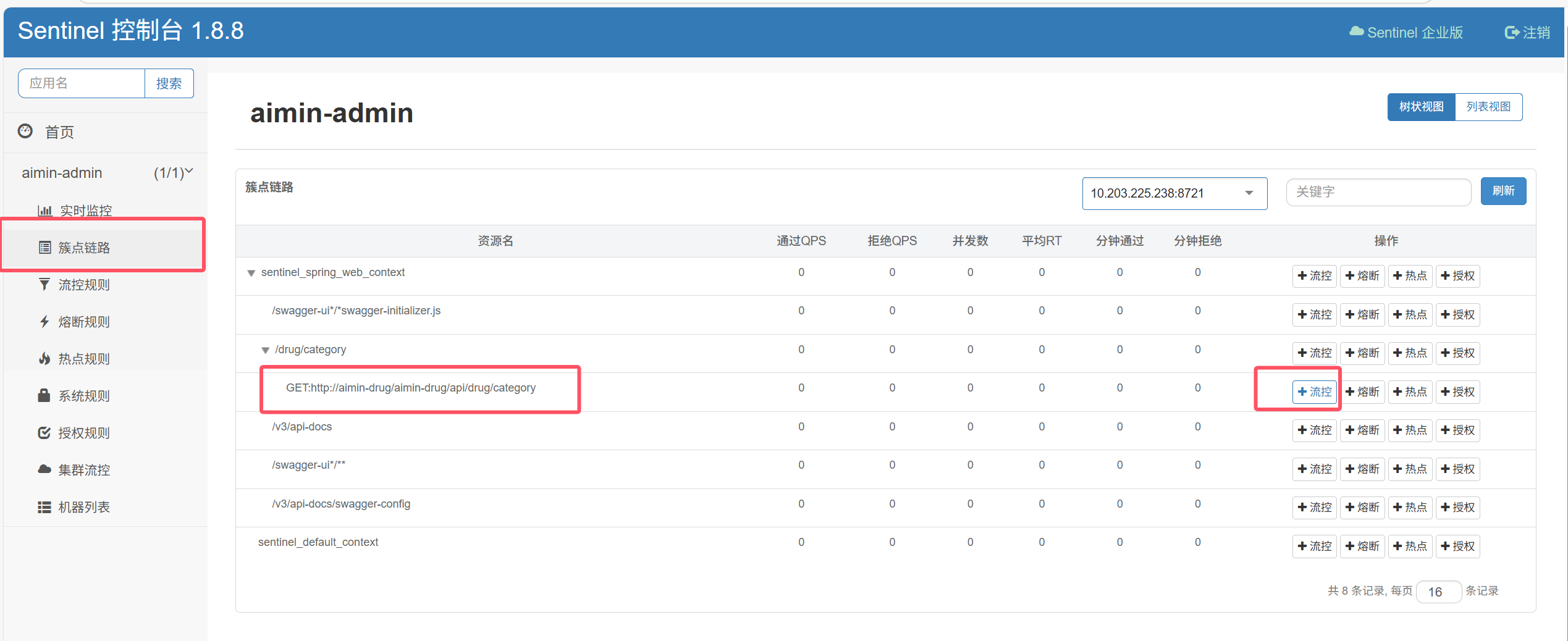Image resolution: width=1568 pixels, height=641 pixels.
Task: Collapse the sentinel_spring_web_context tree node
Action: click(251, 273)
